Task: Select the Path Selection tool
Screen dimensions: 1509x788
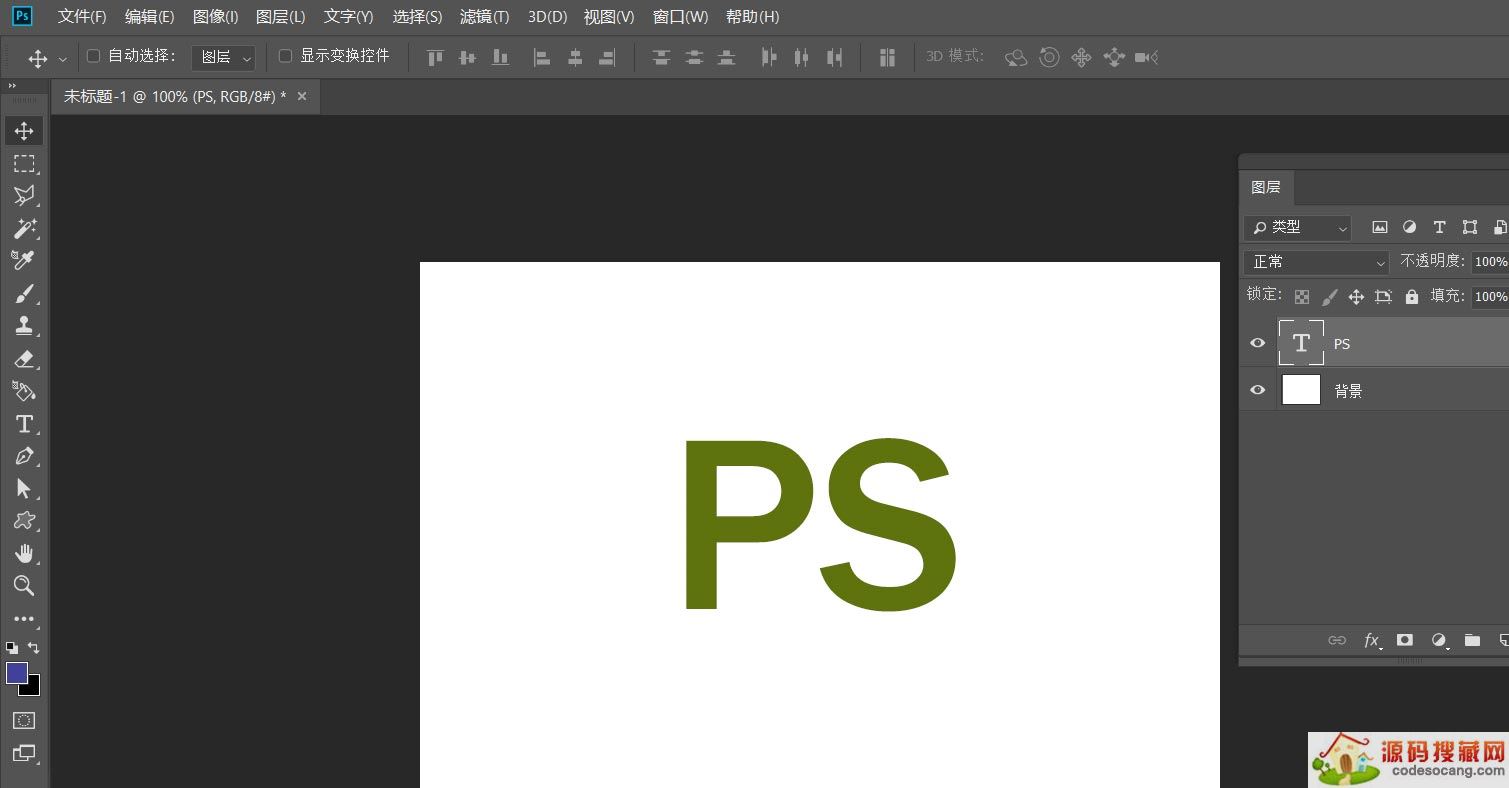Action: tap(24, 488)
